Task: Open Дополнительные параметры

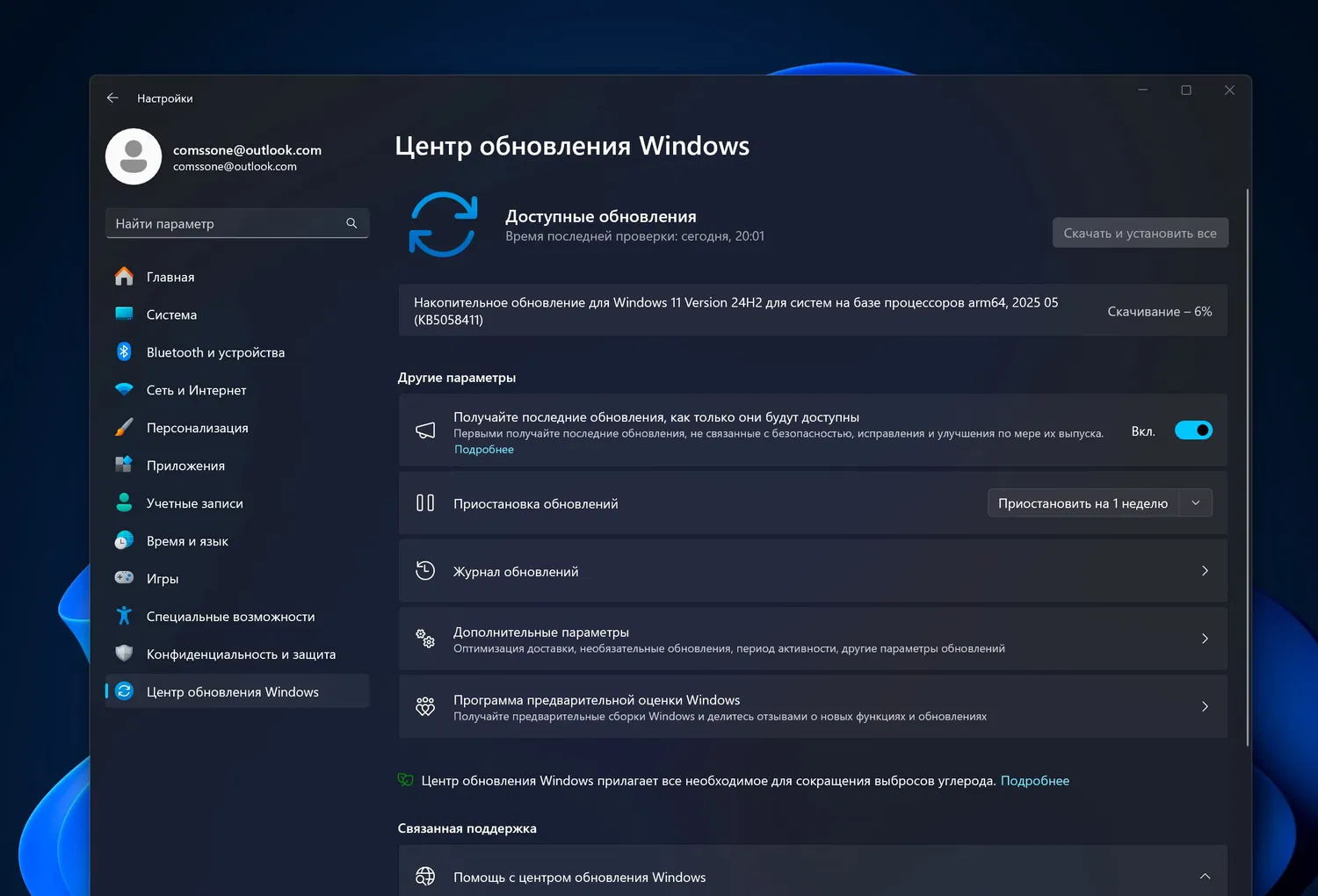Action: pyautogui.click(x=813, y=639)
